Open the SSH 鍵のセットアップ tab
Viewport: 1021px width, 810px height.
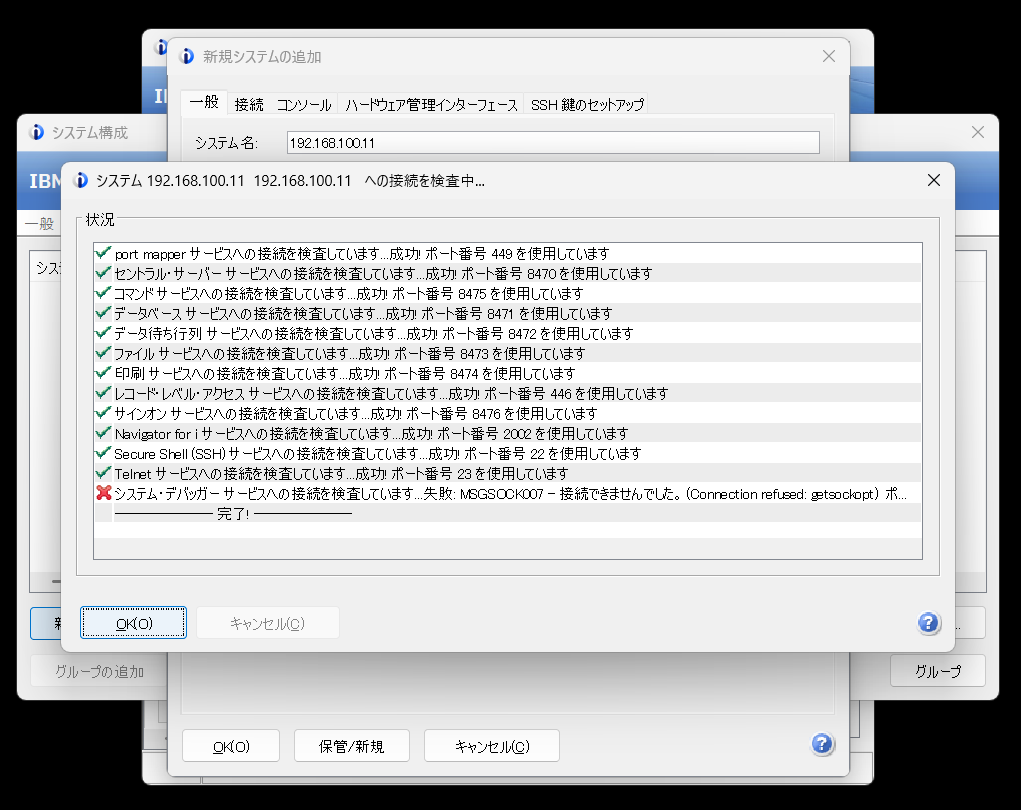coord(587,104)
